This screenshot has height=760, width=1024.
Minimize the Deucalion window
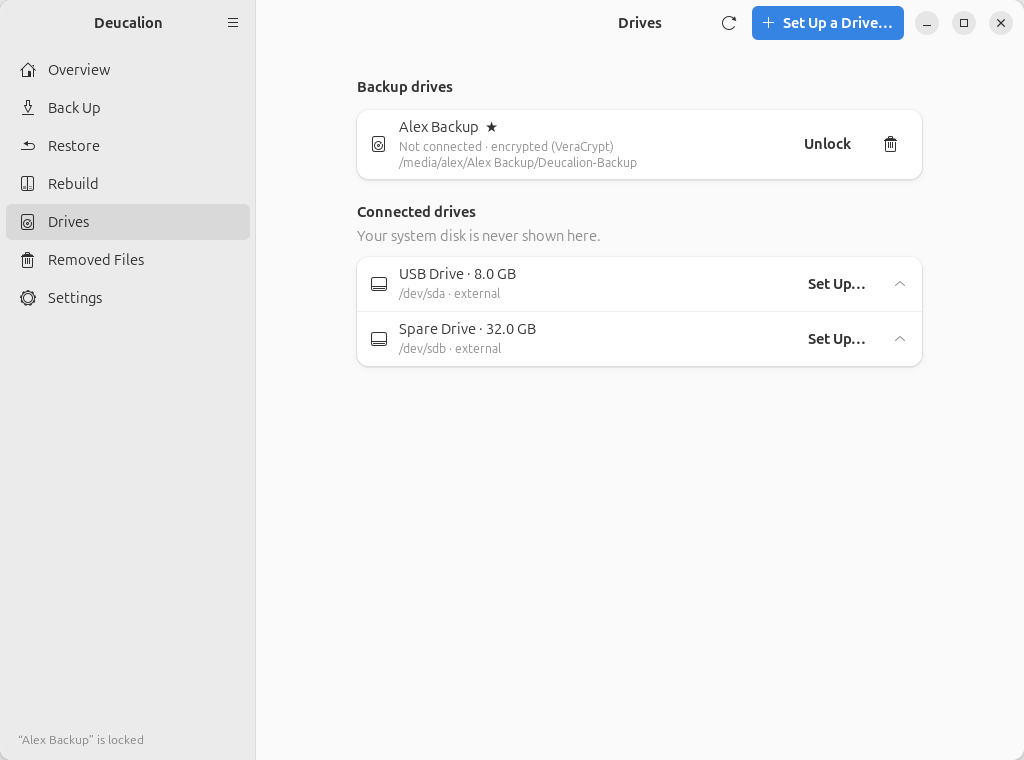pyautogui.click(x=927, y=23)
